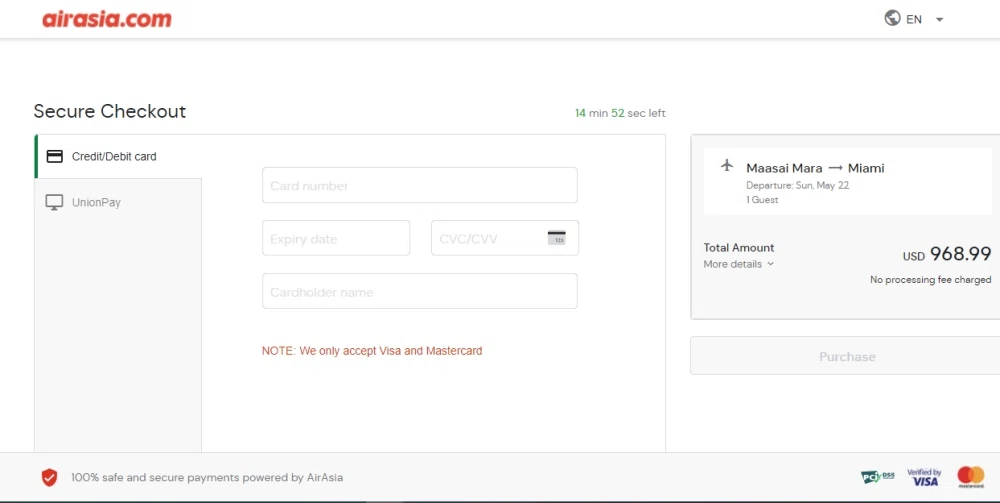Click the credit card icon in sidebar
Image resolution: width=1000 pixels, height=503 pixels.
[x=55, y=156]
